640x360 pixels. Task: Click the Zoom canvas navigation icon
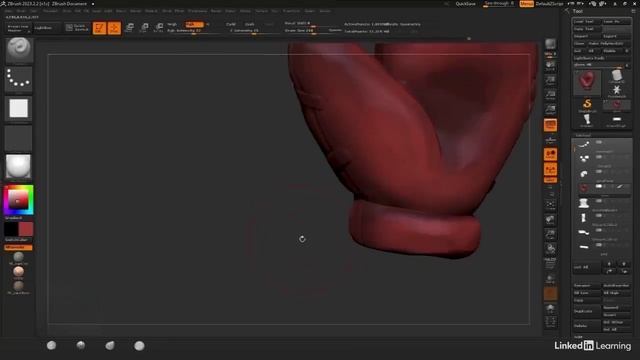pyautogui.click(x=550, y=80)
